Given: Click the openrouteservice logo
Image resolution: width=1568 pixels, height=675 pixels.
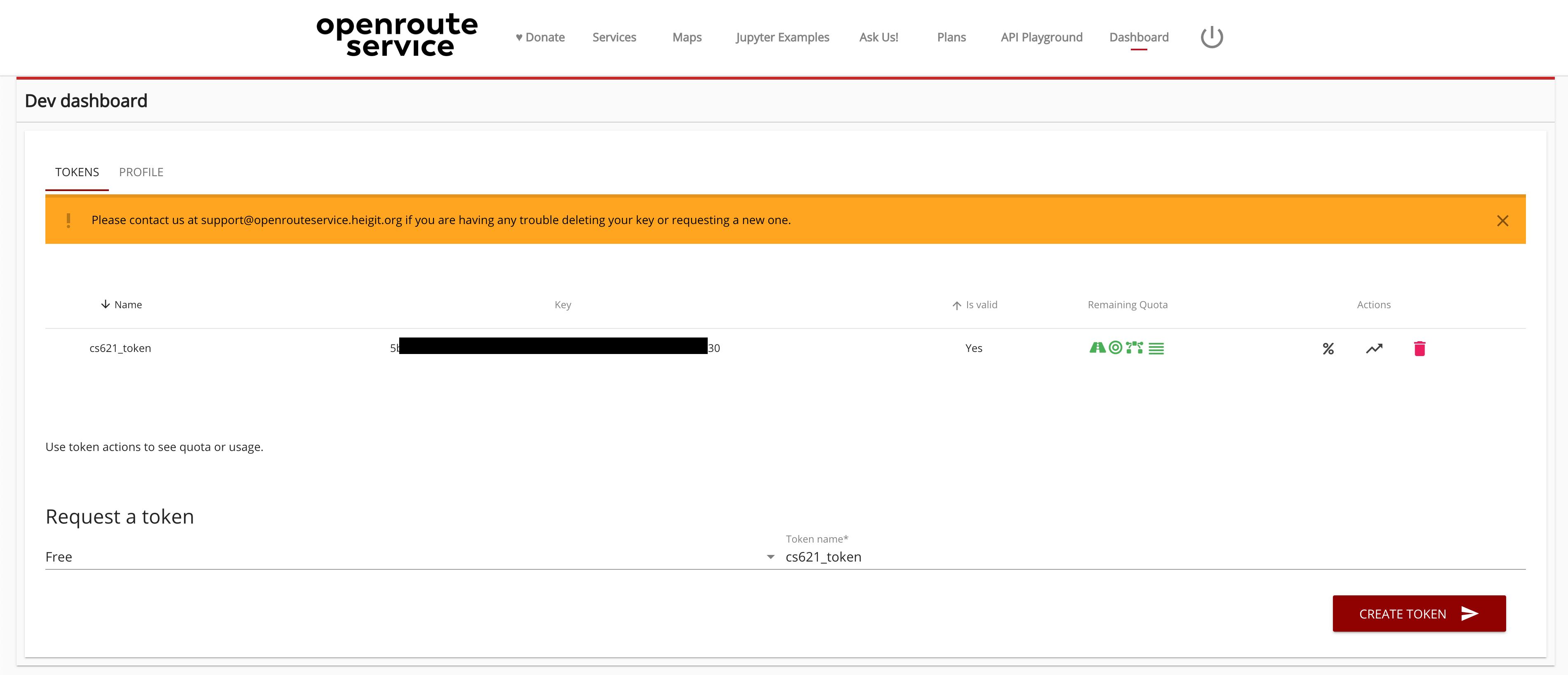Looking at the screenshot, I should tap(397, 35).
